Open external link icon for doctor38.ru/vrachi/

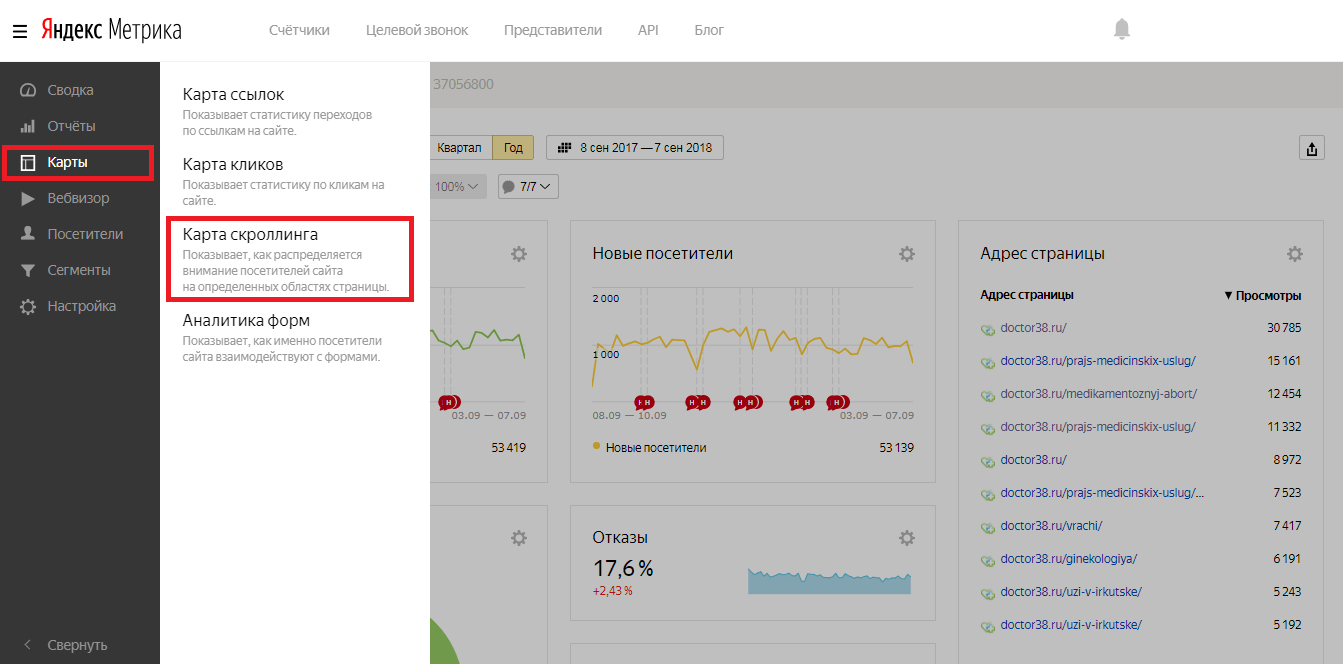pos(988,526)
